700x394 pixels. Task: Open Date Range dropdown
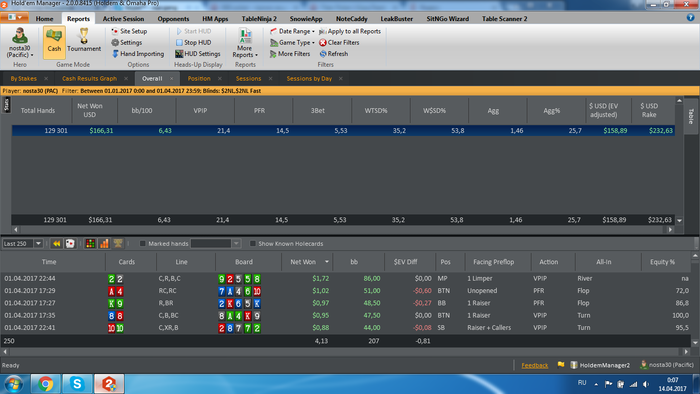292,31
